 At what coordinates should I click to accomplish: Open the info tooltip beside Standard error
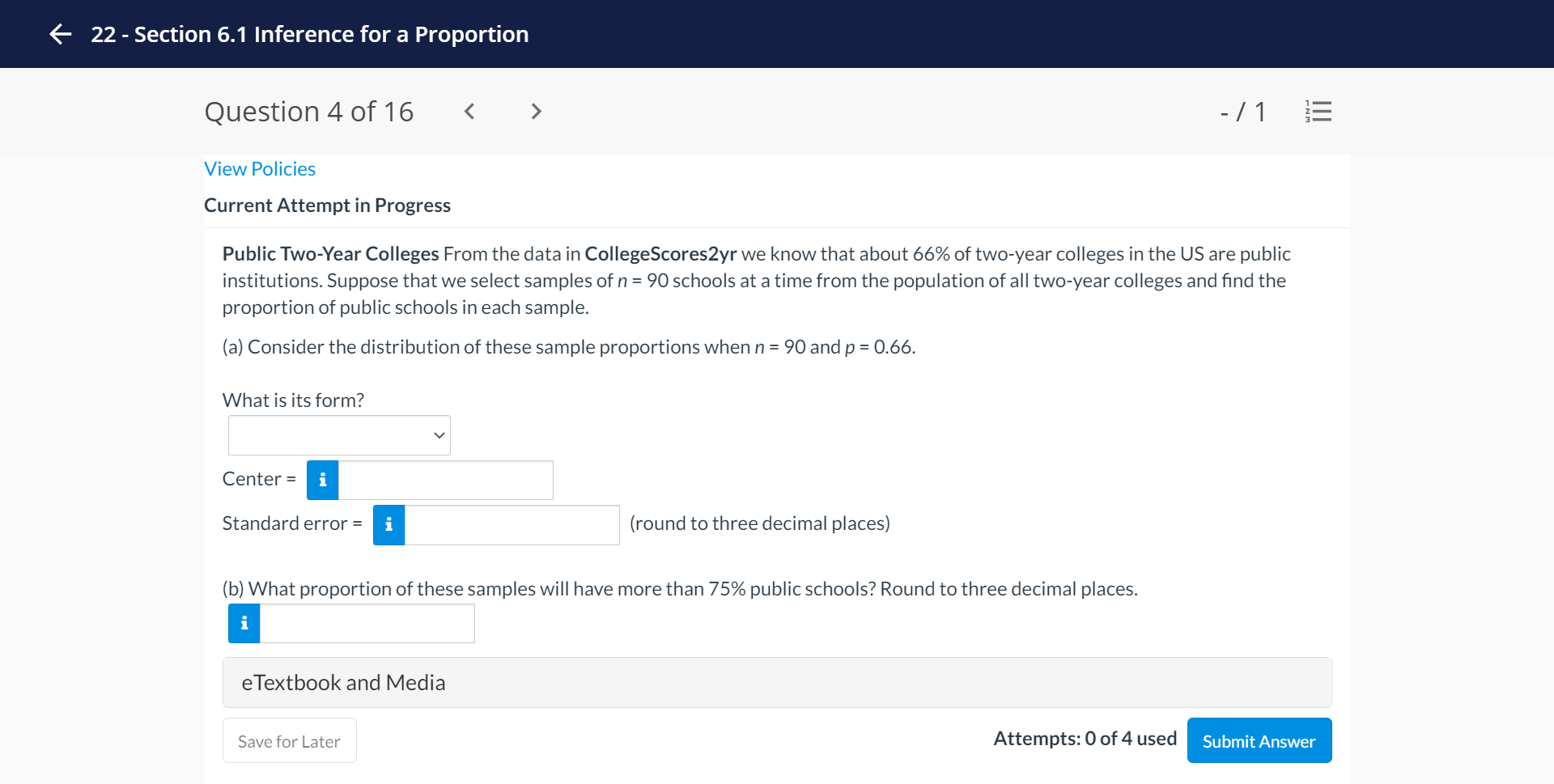(x=388, y=524)
